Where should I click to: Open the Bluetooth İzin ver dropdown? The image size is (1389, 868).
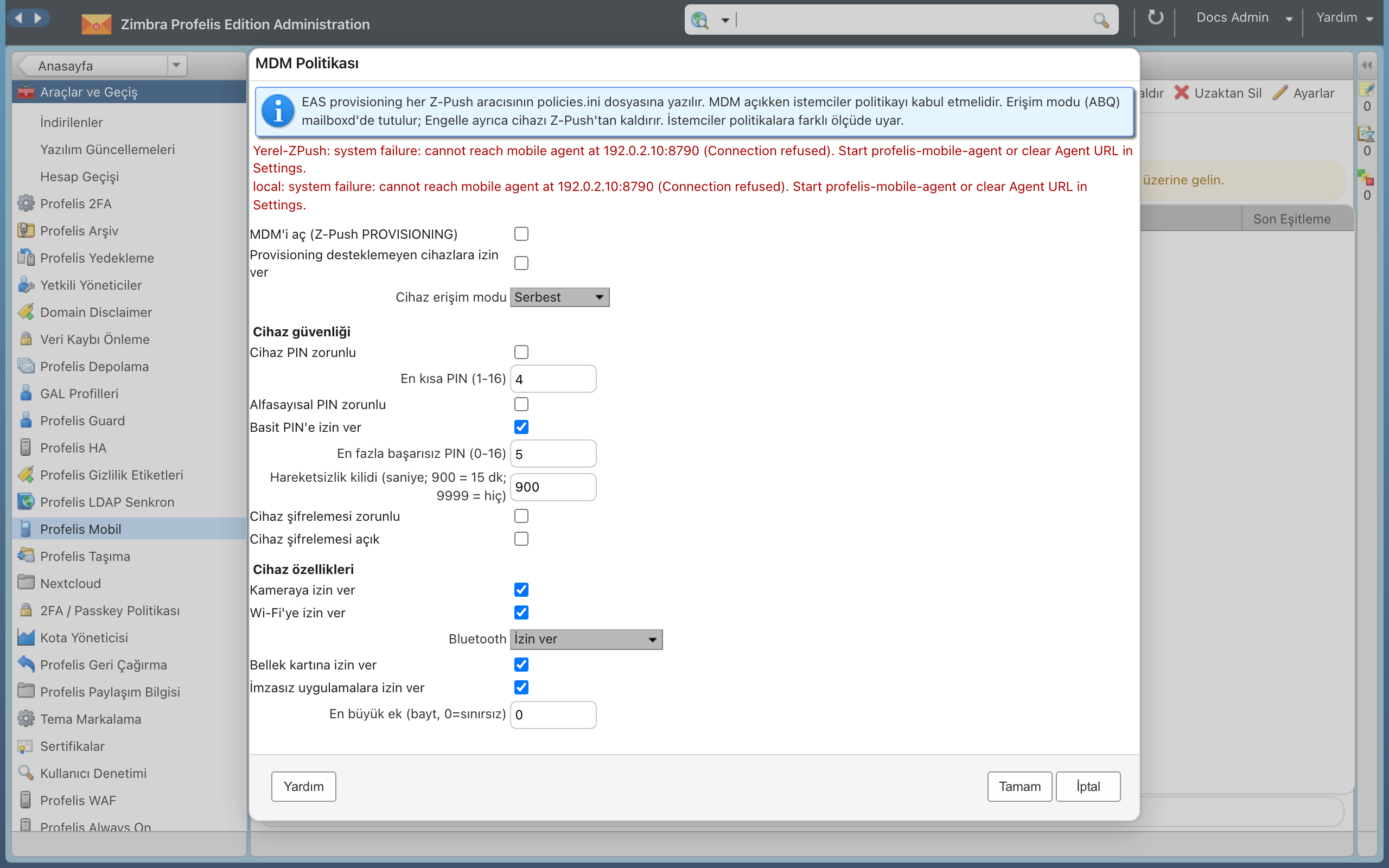[x=586, y=639]
